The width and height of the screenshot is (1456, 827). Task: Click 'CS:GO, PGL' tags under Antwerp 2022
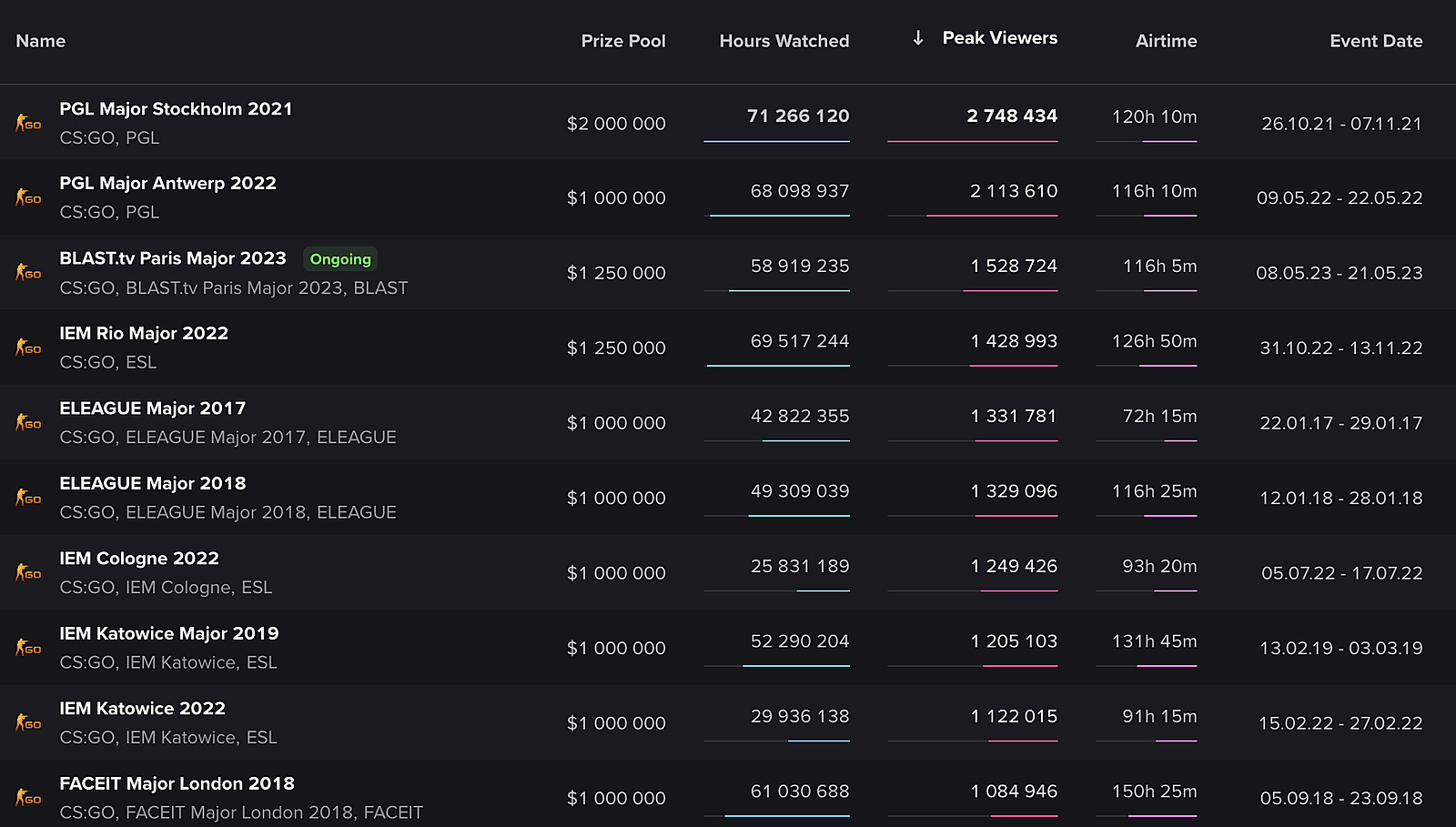[x=109, y=213]
